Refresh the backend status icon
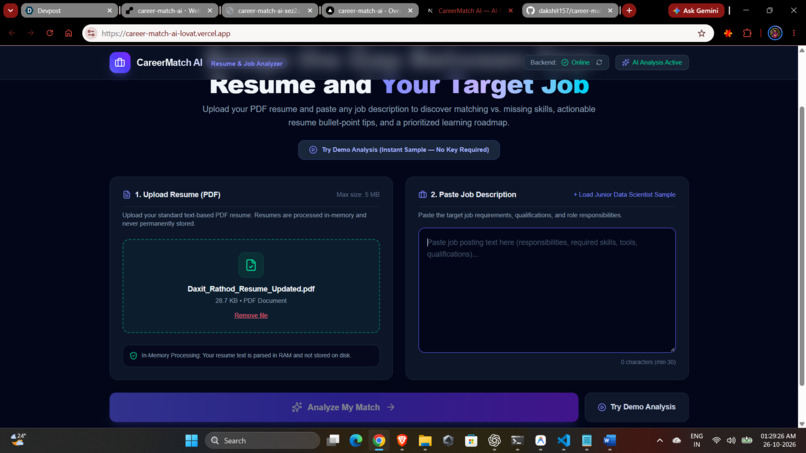Viewport: 806px width, 453px height. 599,62
